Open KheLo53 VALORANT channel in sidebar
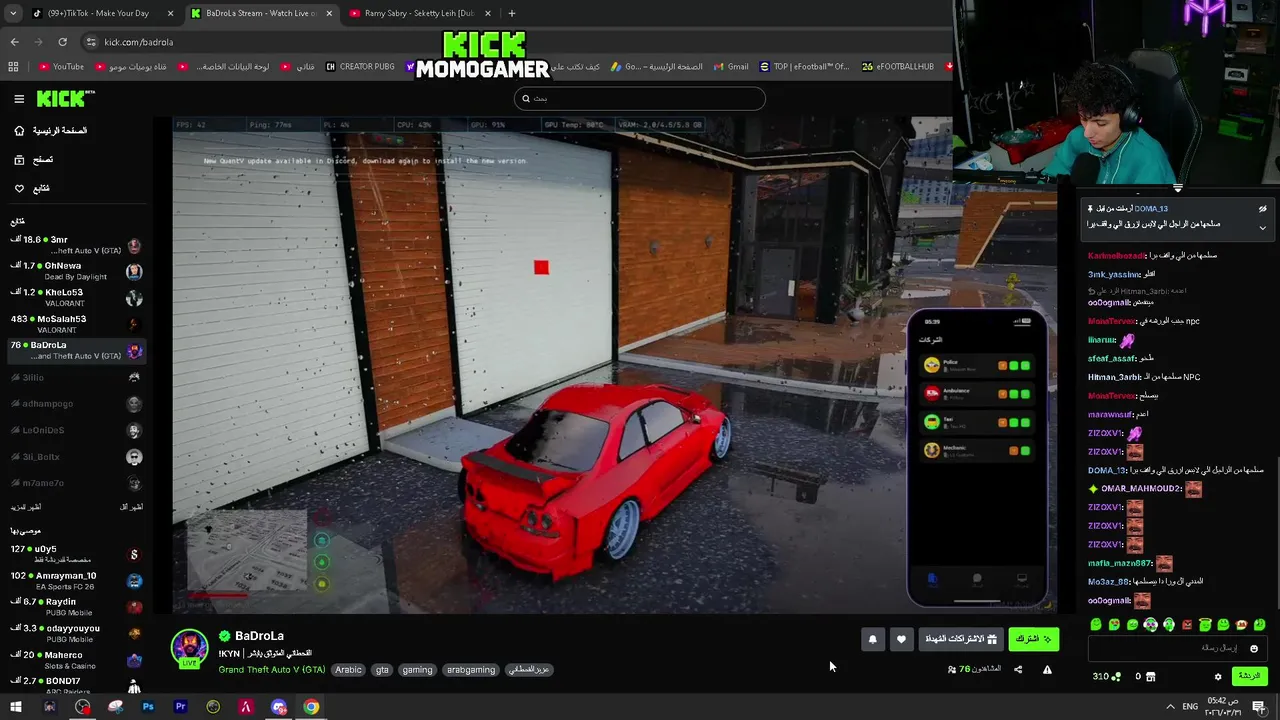The width and height of the screenshot is (1280, 720). [76, 298]
